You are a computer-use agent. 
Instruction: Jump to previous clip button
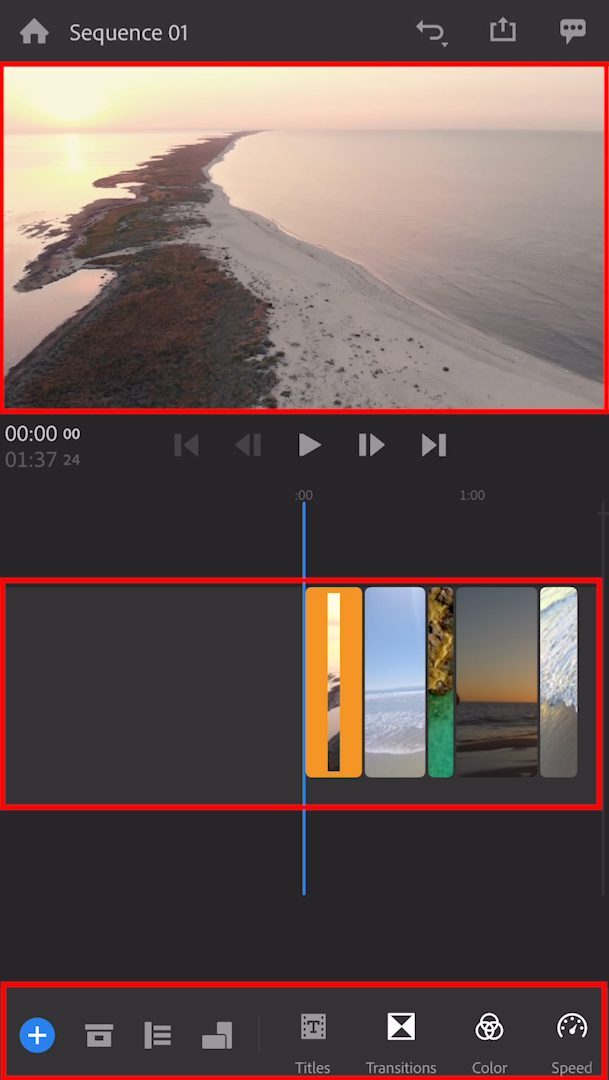coord(186,445)
